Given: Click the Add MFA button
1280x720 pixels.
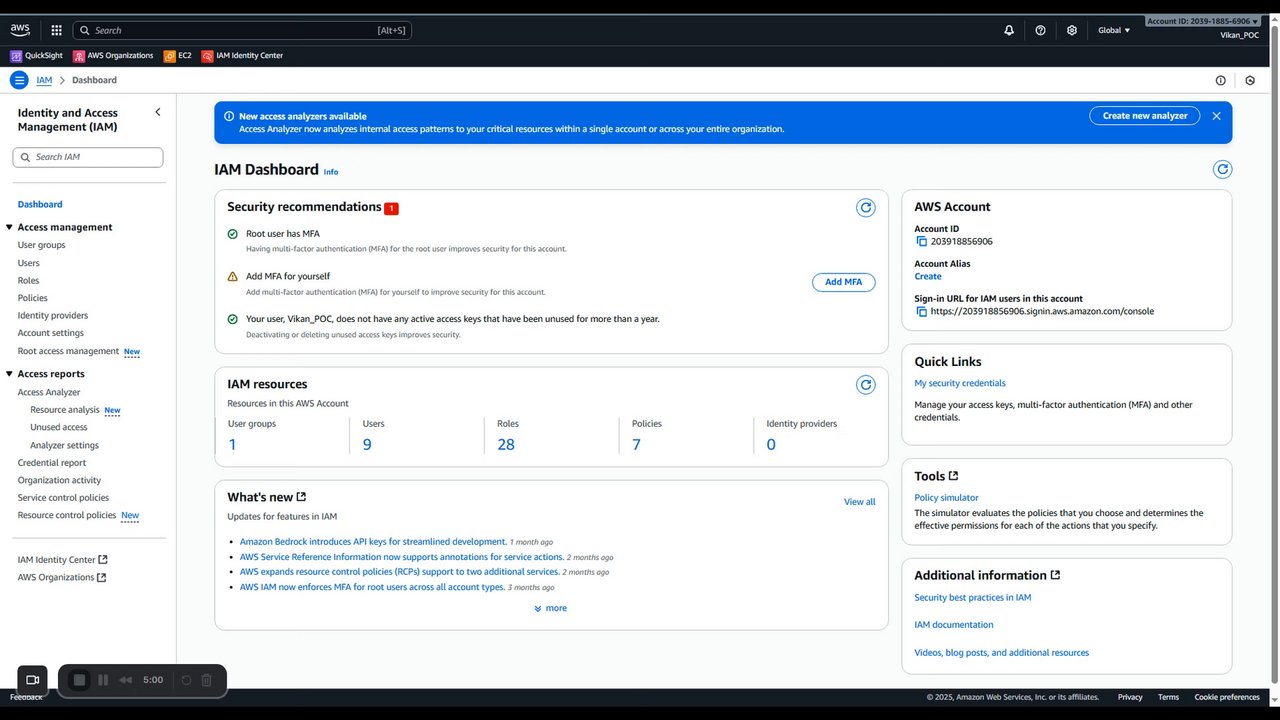Looking at the screenshot, I should (844, 282).
